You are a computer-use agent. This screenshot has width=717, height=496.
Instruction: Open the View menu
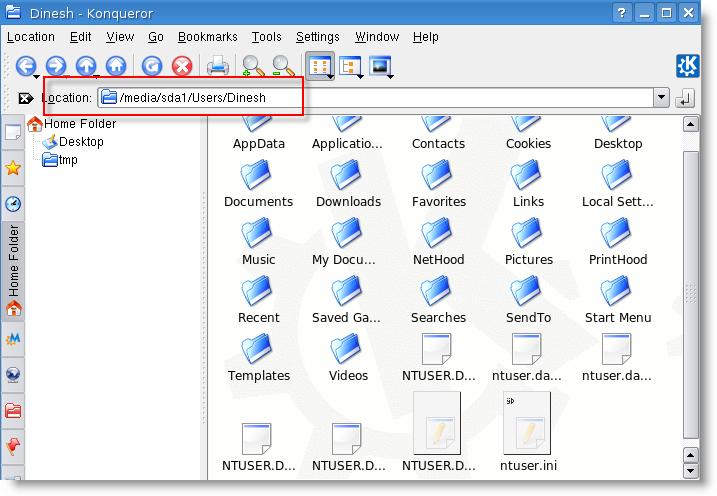click(x=120, y=37)
